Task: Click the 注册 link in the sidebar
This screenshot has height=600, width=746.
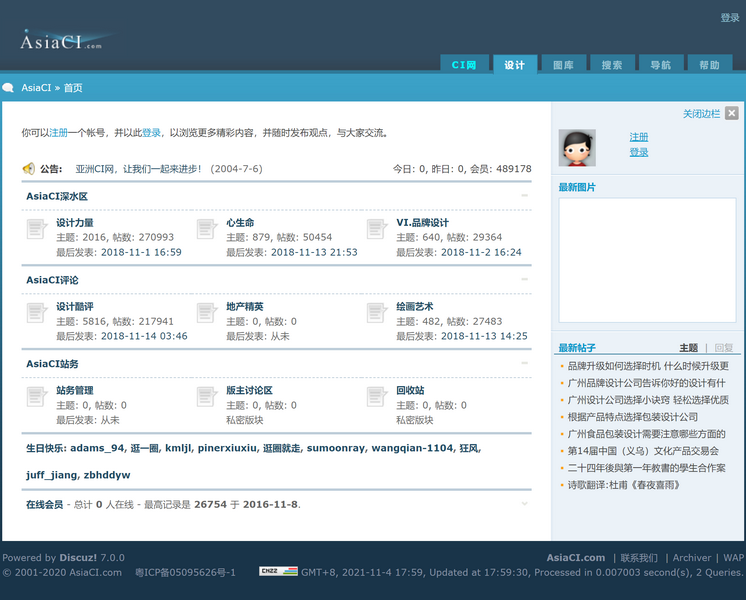Action: tap(638, 137)
